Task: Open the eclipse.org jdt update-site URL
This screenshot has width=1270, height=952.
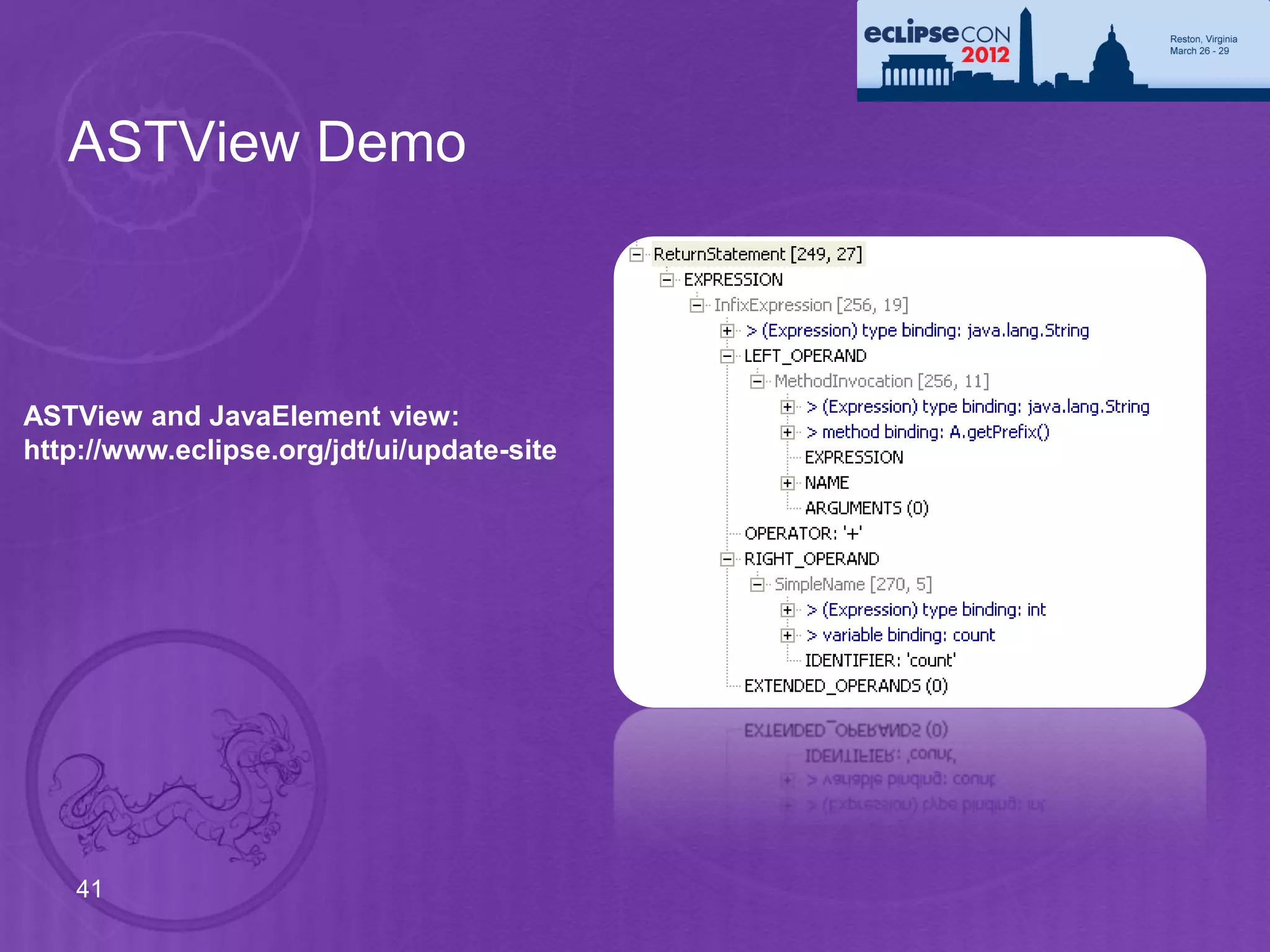Action: (x=290, y=451)
